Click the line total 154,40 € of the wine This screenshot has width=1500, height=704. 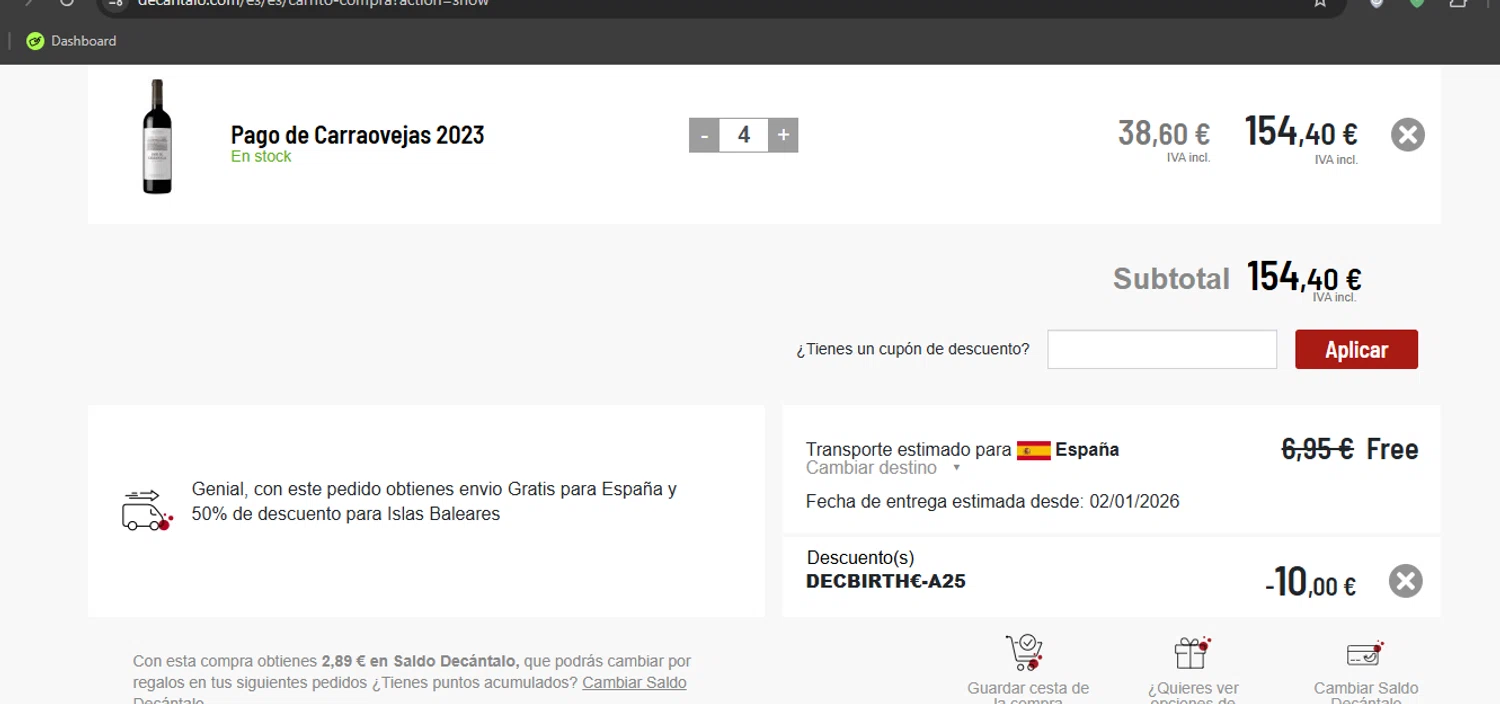[x=1301, y=133]
